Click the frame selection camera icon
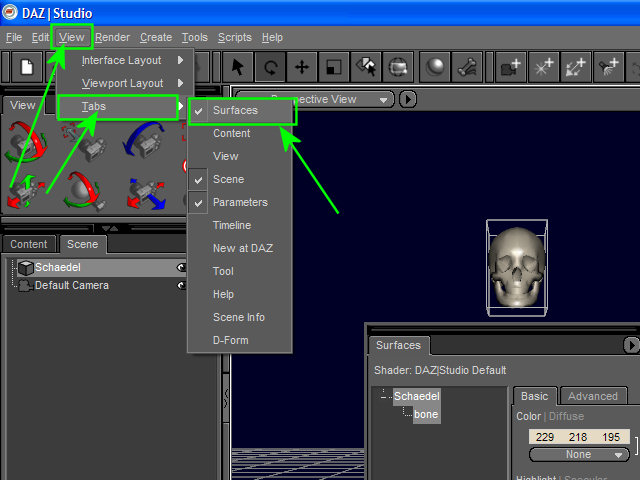Image resolution: width=640 pixels, height=480 pixels. [84, 142]
